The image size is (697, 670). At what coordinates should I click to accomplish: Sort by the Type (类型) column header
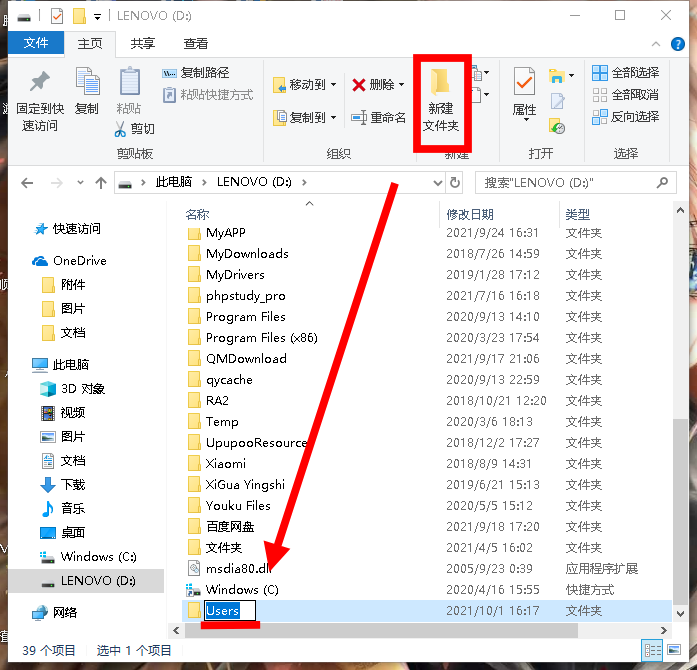577,214
